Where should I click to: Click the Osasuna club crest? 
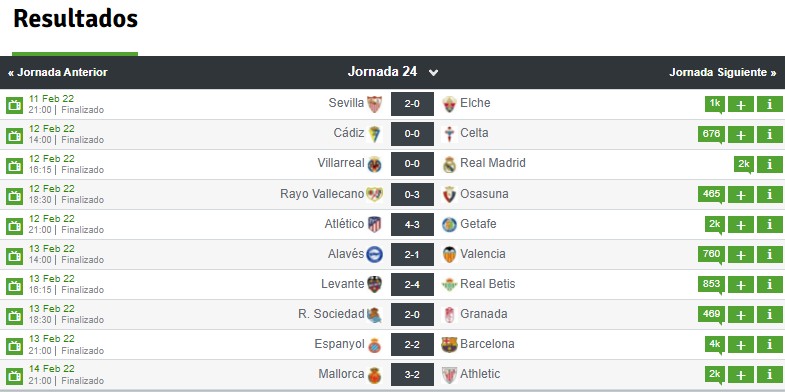449,194
